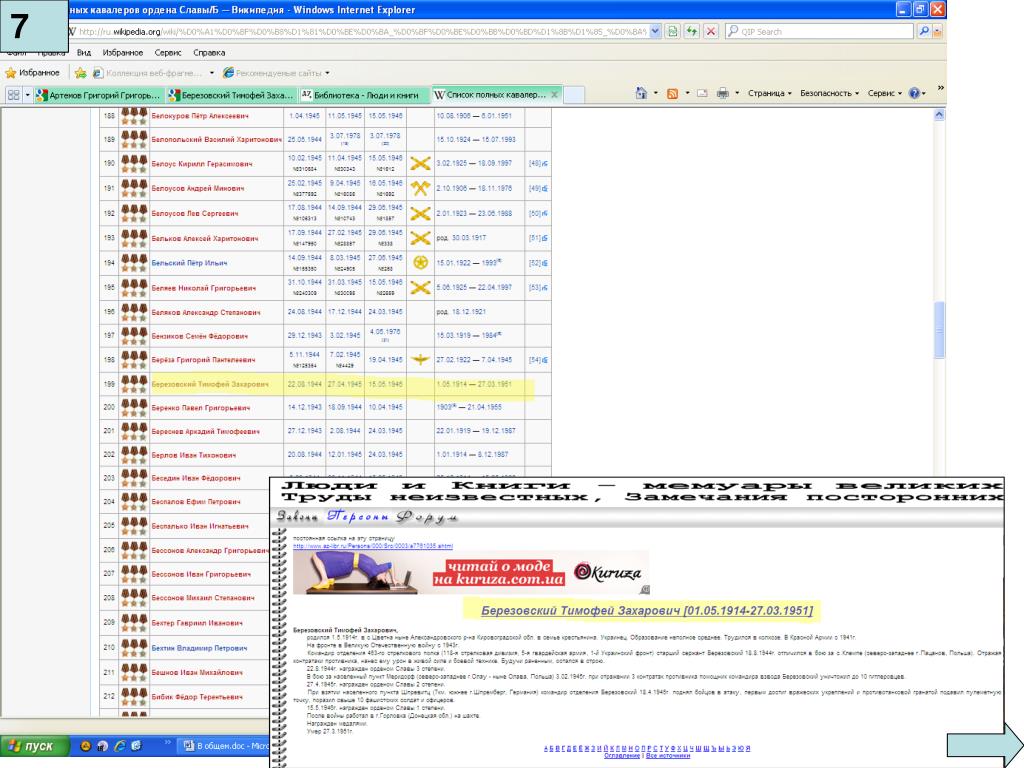Viewport: 1024px width, 768px height.
Task: Expand the quick launch overflow chevron on the taskbar
Action: tap(167, 743)
